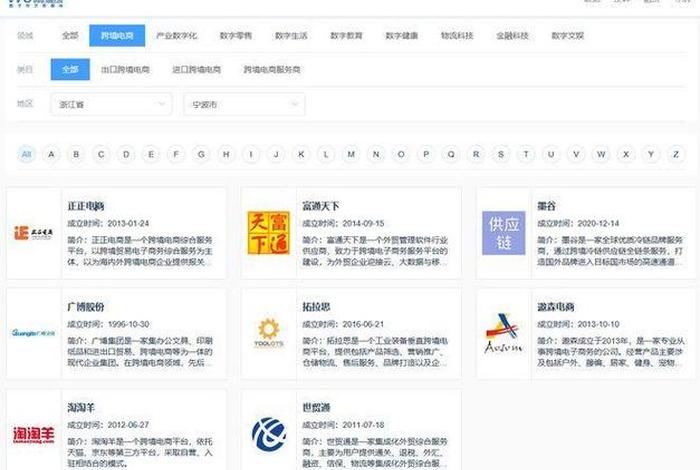Filter companies by letter Q

[451, 154]
